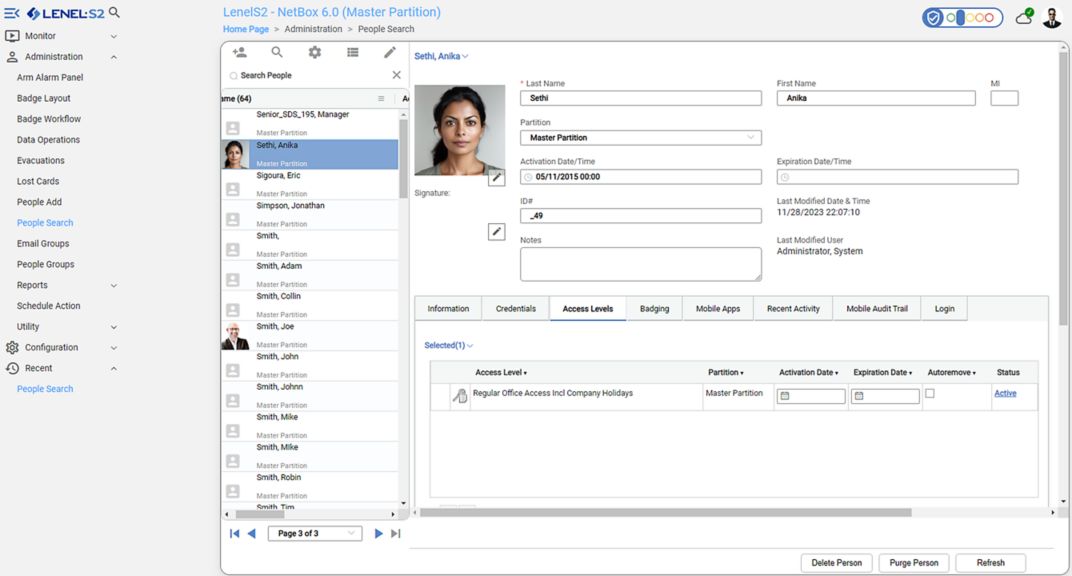Click the calendar icon in Expiration Date cell
The image size is (1072, 576).
(859, 396)
